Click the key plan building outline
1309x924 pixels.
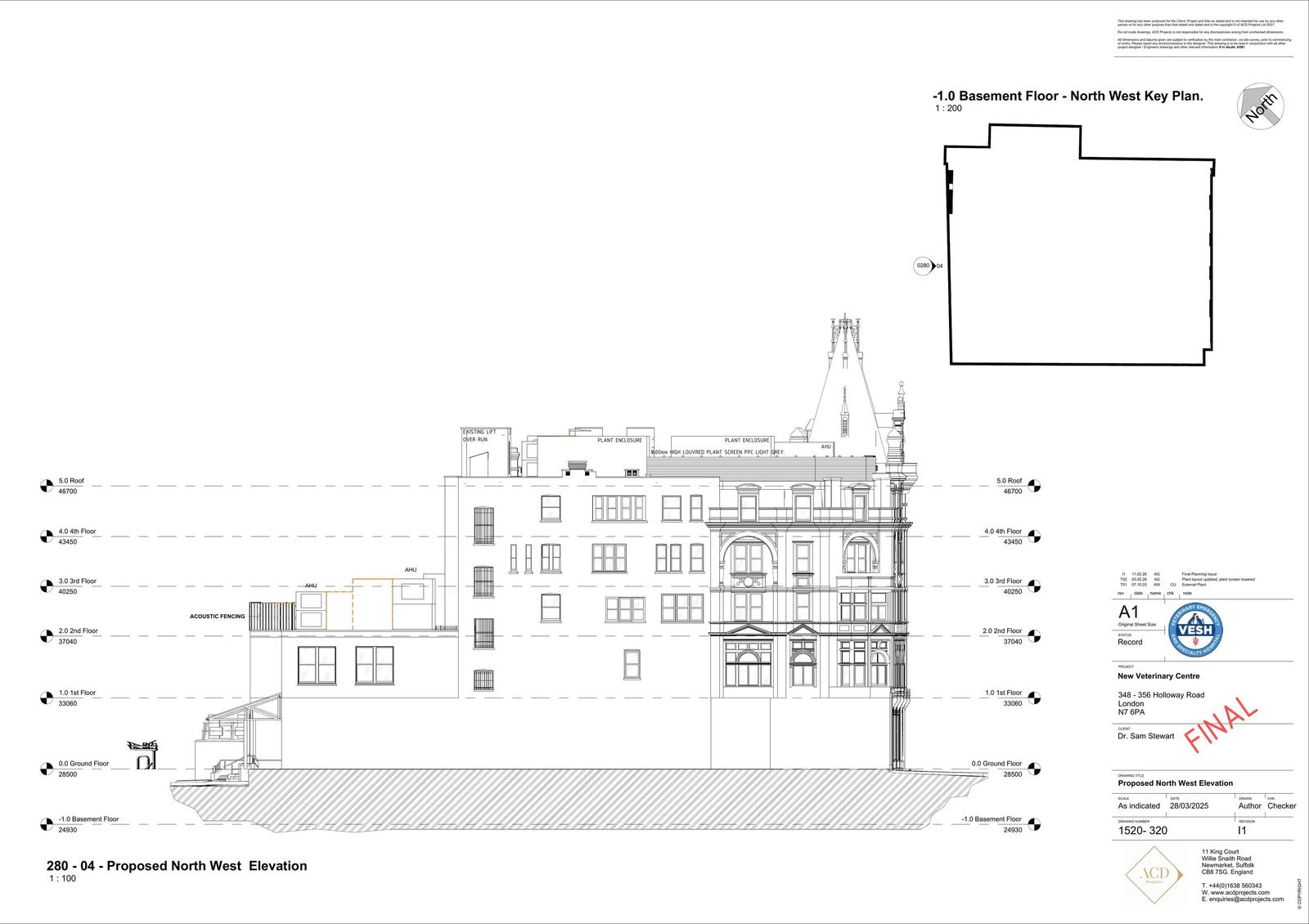pos(1078,245)
